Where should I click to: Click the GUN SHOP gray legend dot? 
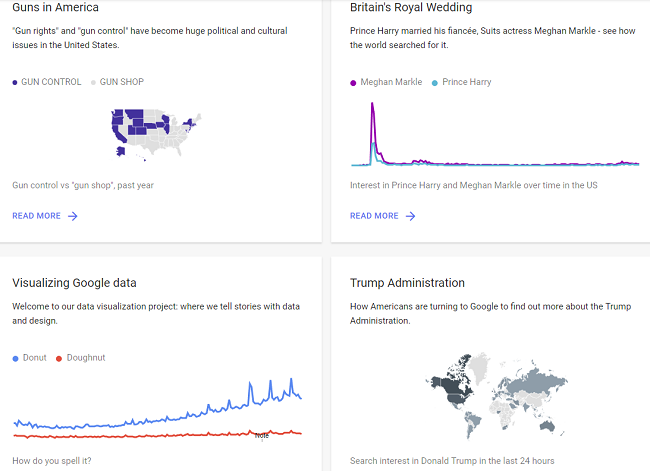click(x=93, y=83)
